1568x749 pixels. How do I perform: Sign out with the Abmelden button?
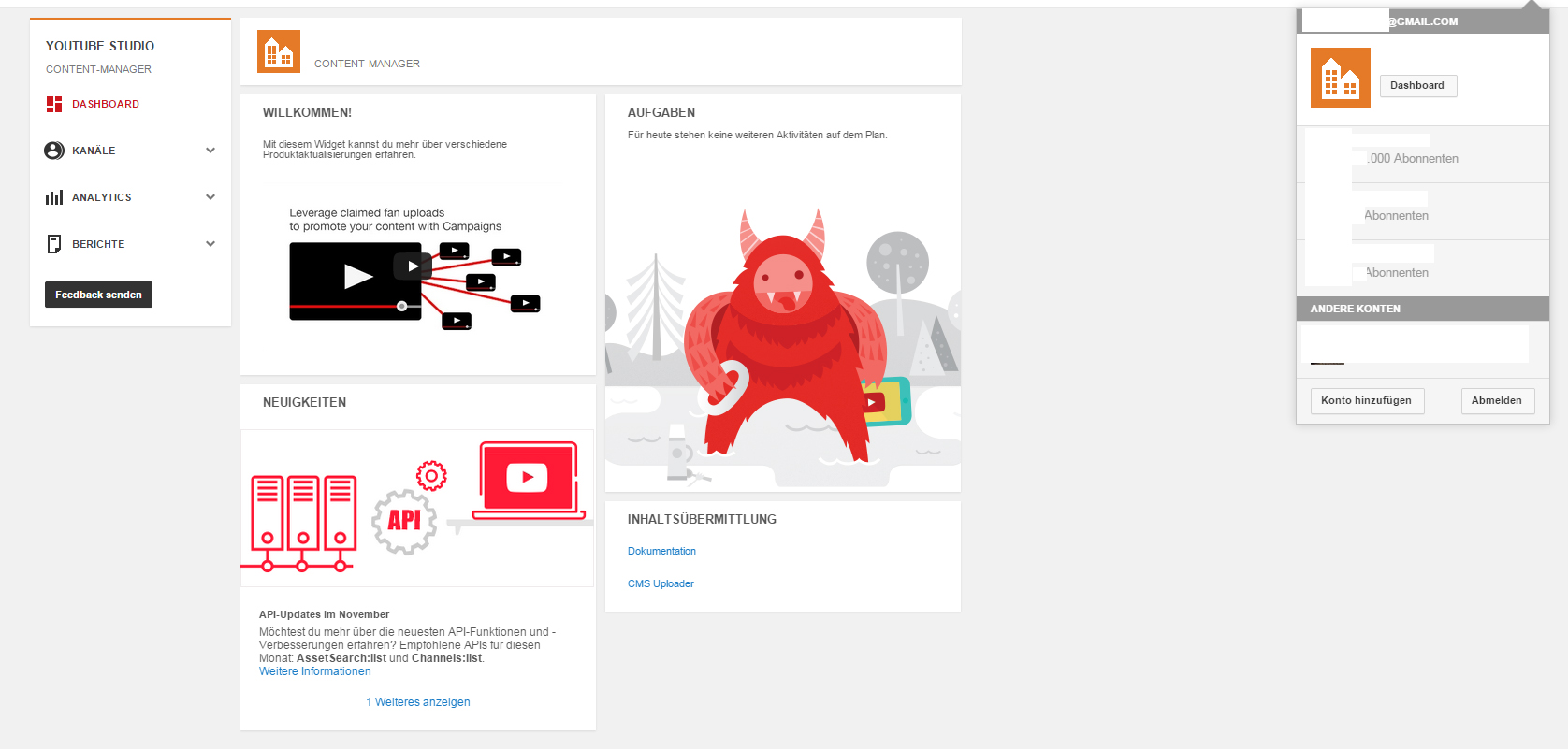[1497, 400]
